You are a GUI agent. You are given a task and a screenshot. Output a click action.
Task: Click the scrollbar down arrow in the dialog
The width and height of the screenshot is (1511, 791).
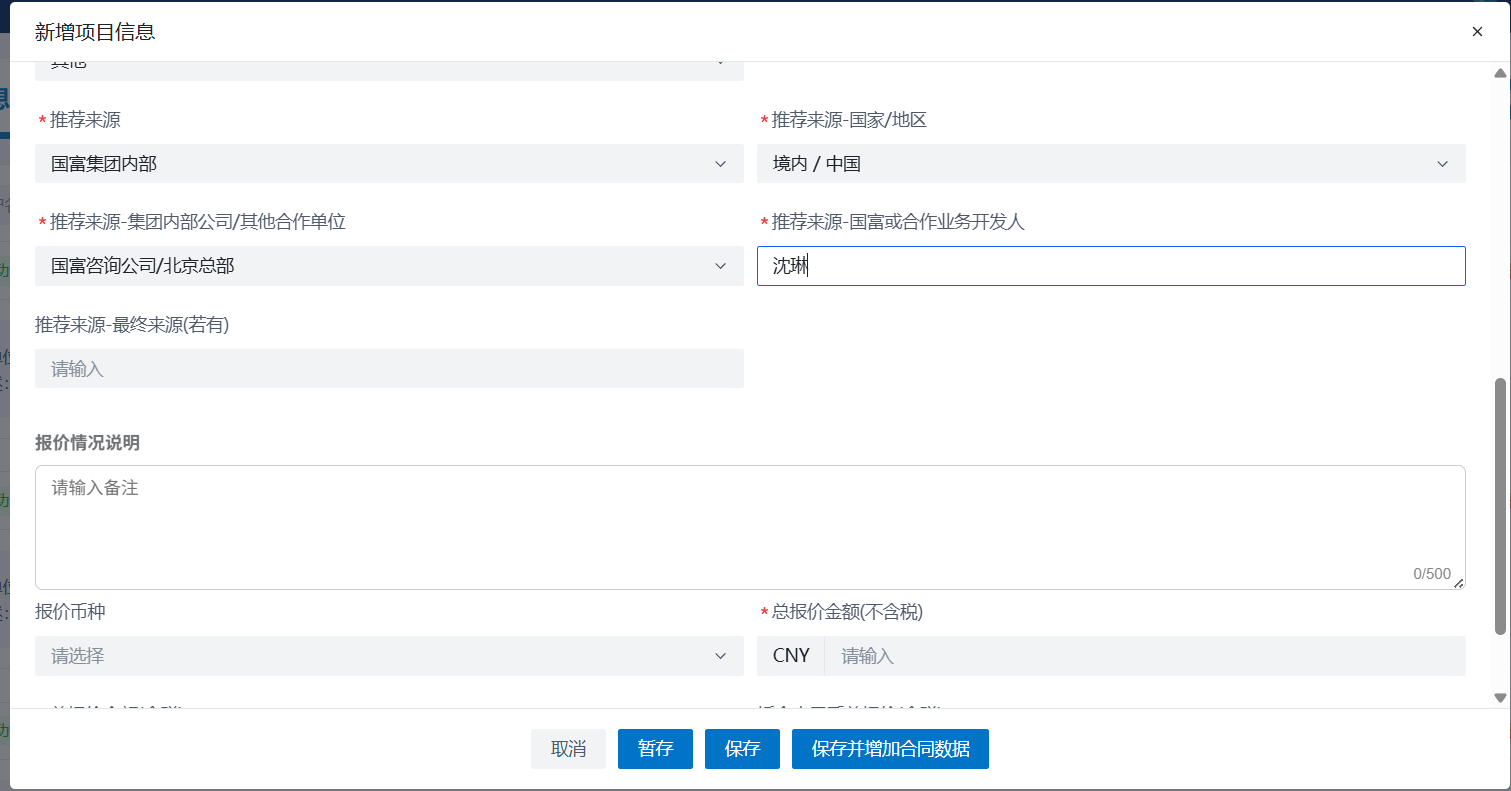(1499, 697)
